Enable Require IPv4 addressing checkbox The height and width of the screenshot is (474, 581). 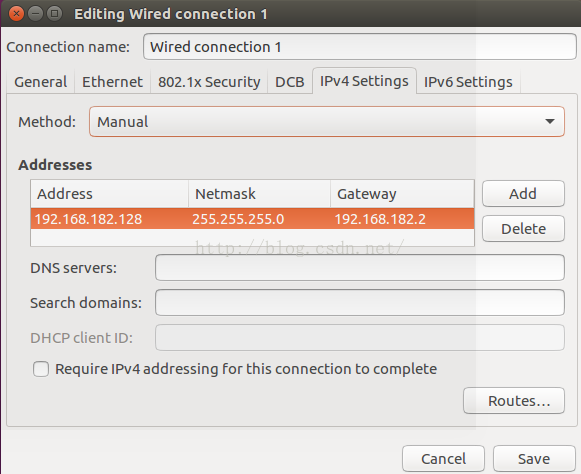tap(41, 369)
